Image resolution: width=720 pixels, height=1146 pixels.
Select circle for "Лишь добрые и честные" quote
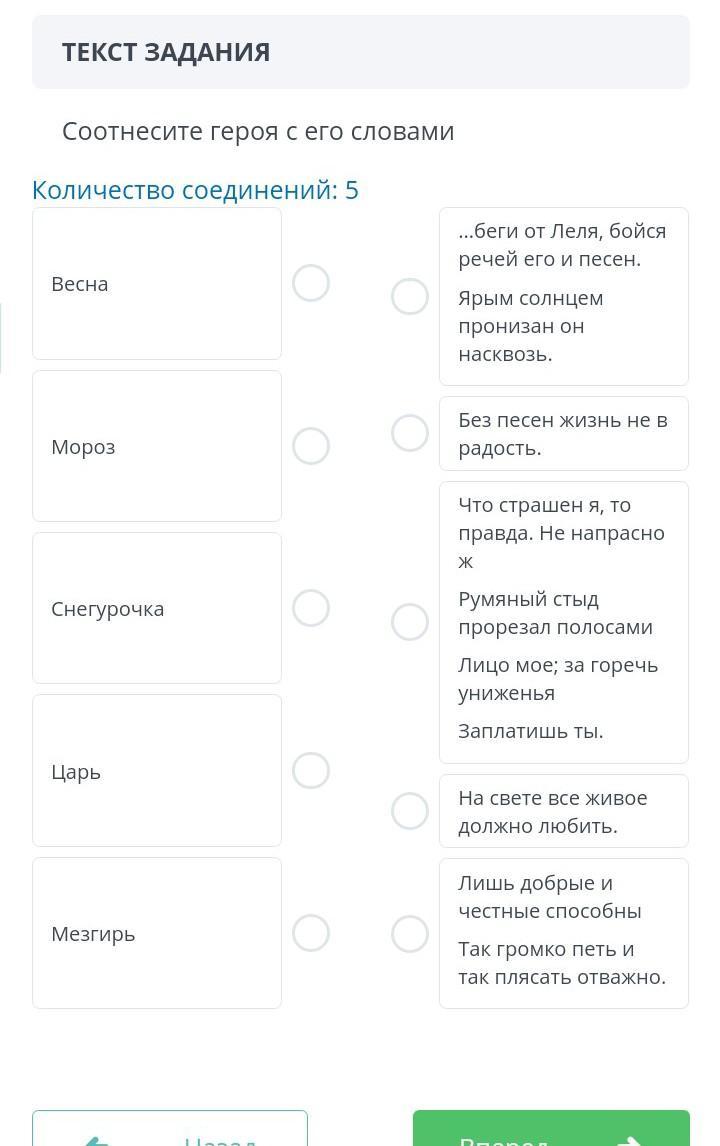[x=410, y=934]
